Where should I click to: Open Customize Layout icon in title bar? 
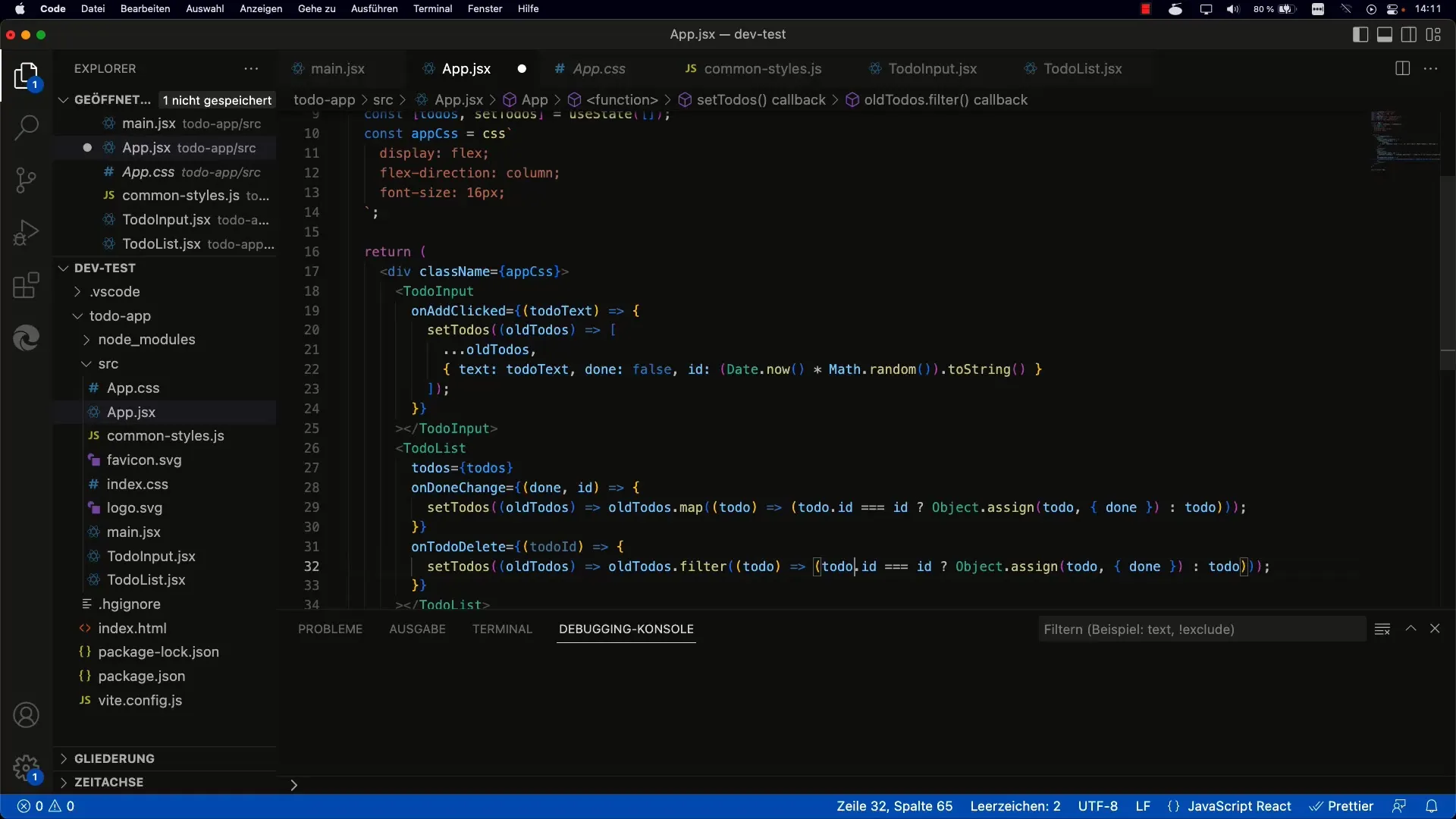pos(1433,34)
